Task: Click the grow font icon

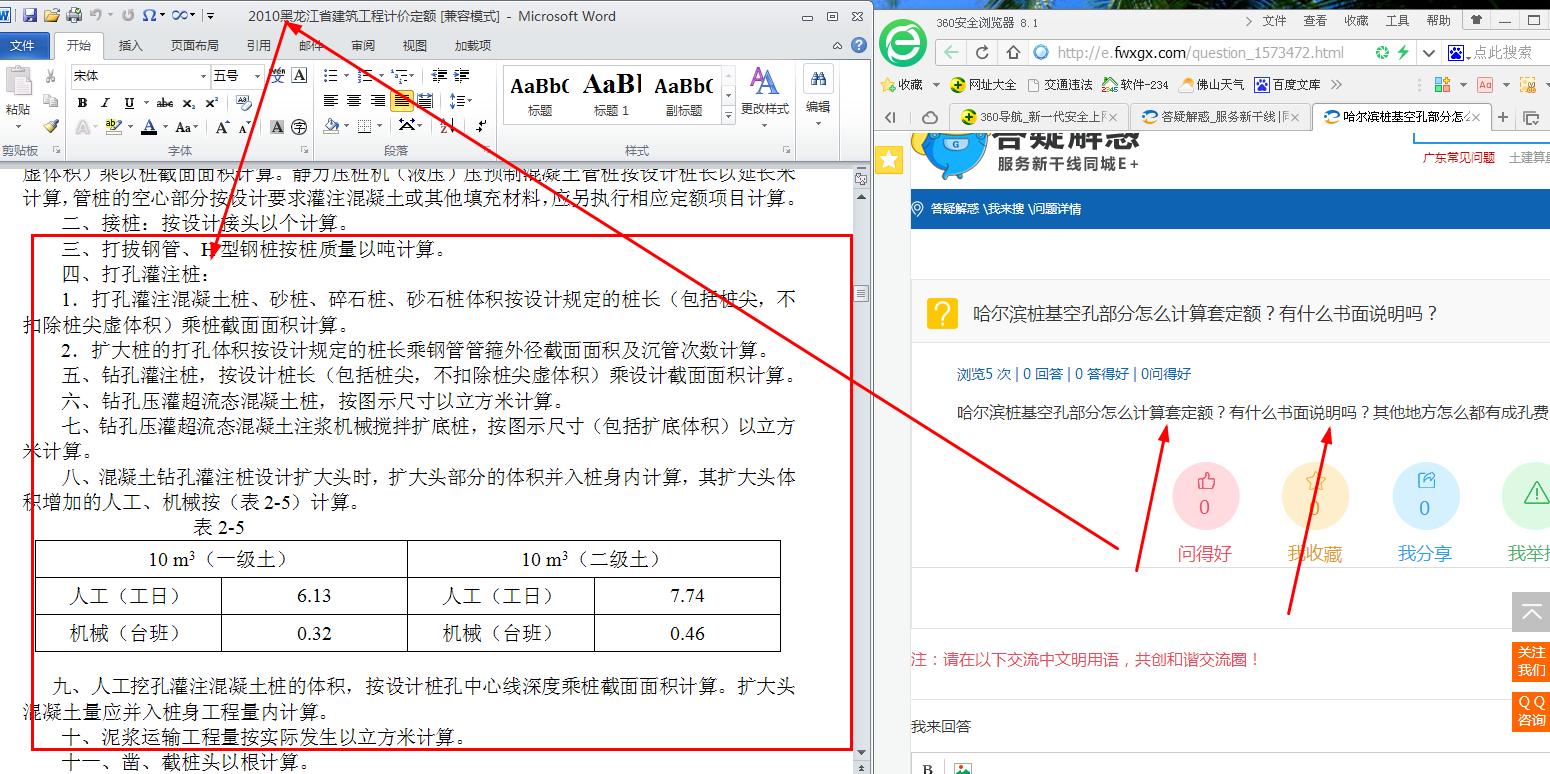Action: click(x=222, y=127)
